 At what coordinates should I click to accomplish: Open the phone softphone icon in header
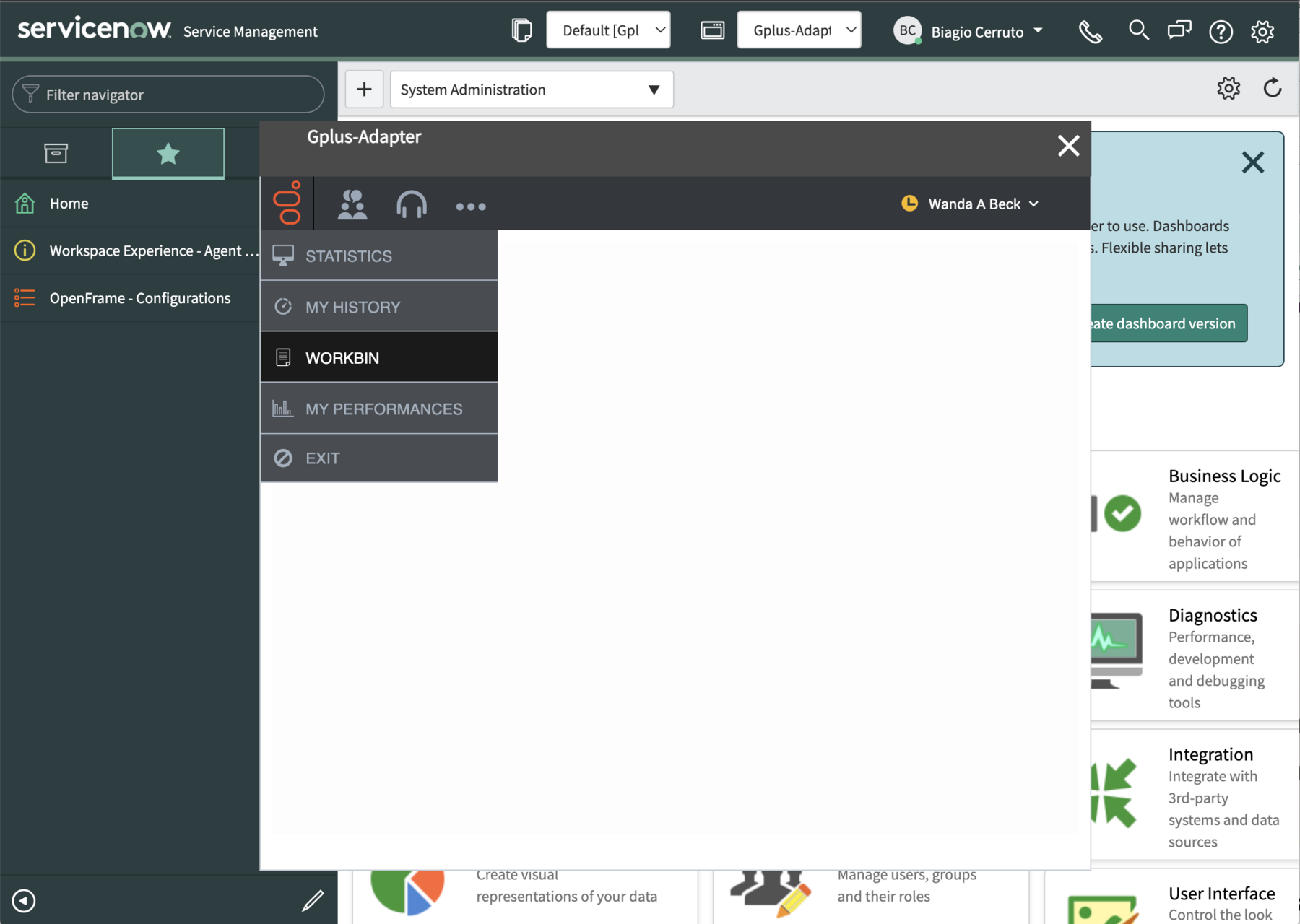[1090, 32]
